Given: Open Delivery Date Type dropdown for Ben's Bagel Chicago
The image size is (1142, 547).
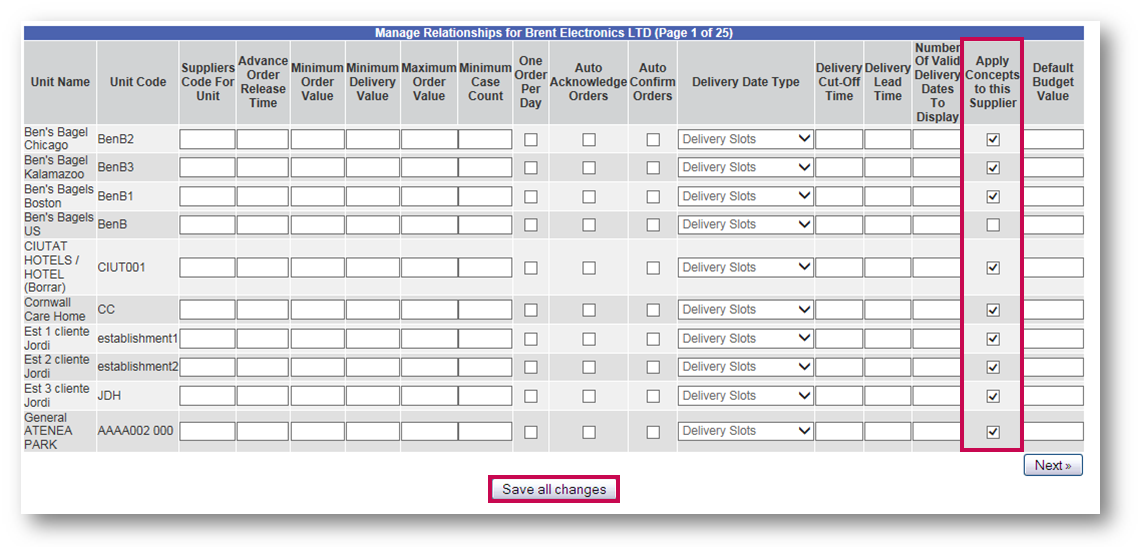Looking at the screenshot, I should point(745,140).
